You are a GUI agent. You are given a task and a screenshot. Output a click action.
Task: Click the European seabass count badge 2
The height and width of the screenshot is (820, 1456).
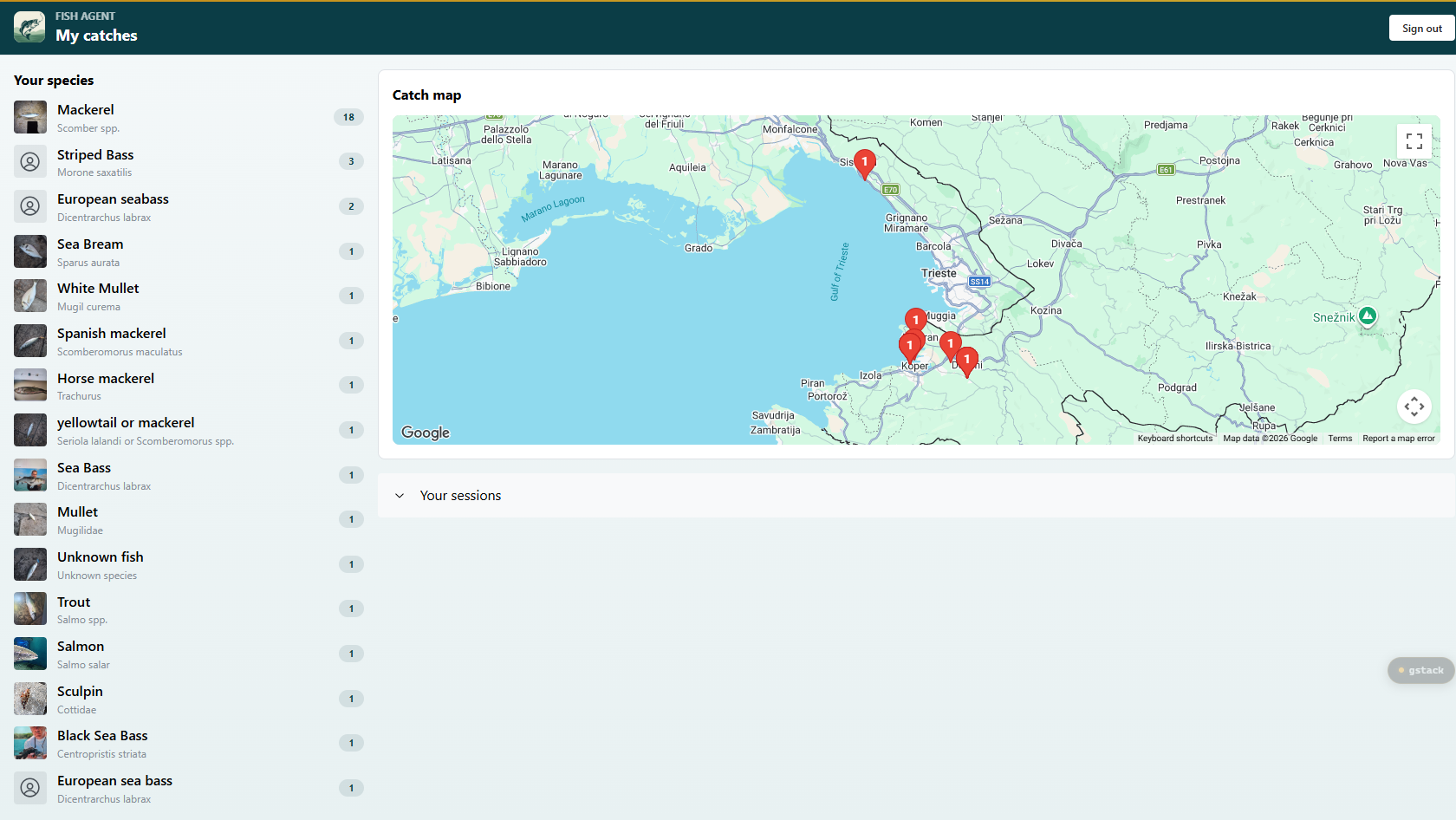(x=351, y=206)
